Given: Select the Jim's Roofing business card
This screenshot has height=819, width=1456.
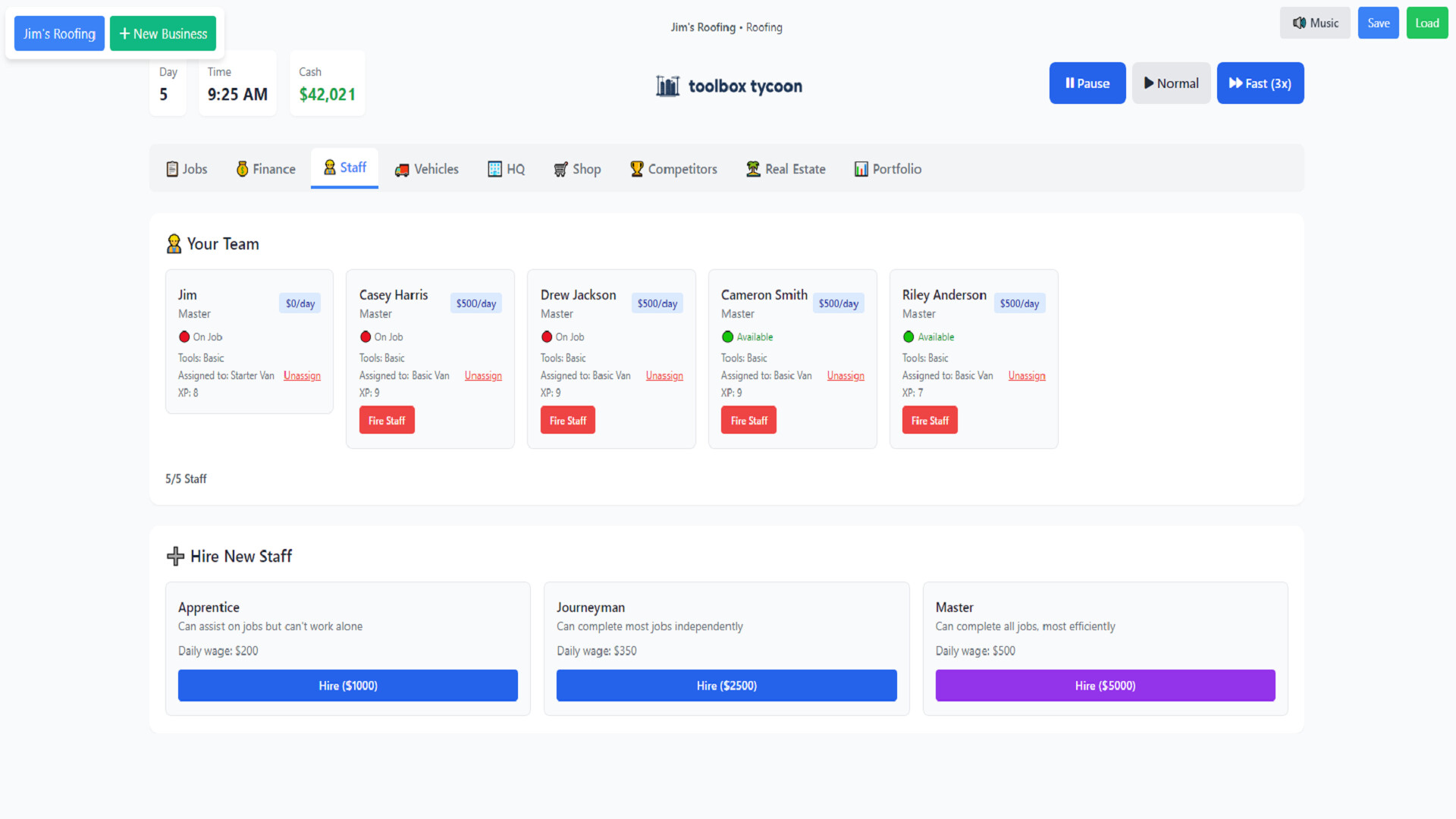Looking at the screenshot, I should coord(58,33).
